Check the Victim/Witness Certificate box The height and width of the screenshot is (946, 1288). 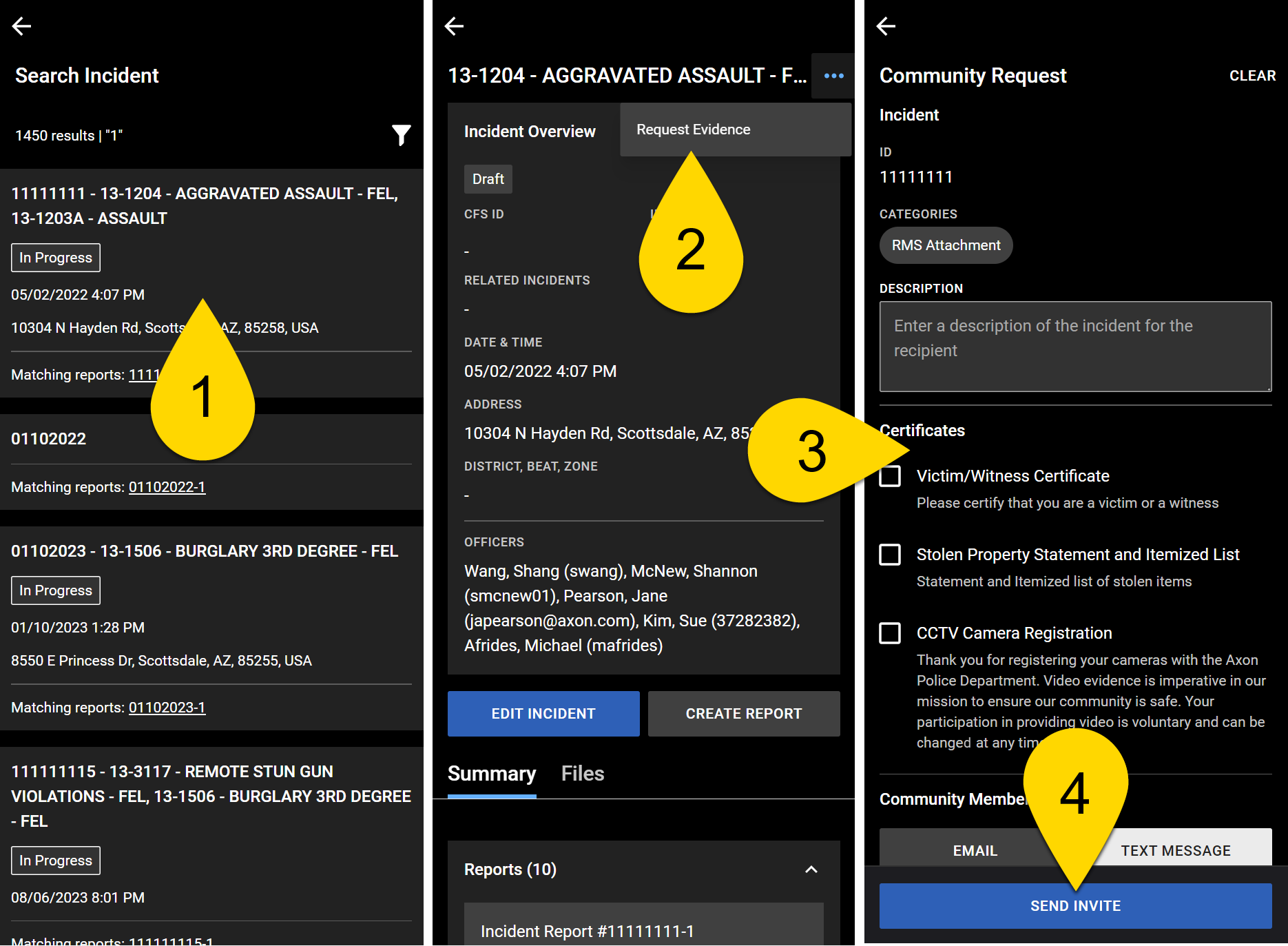tap(890, 476)
